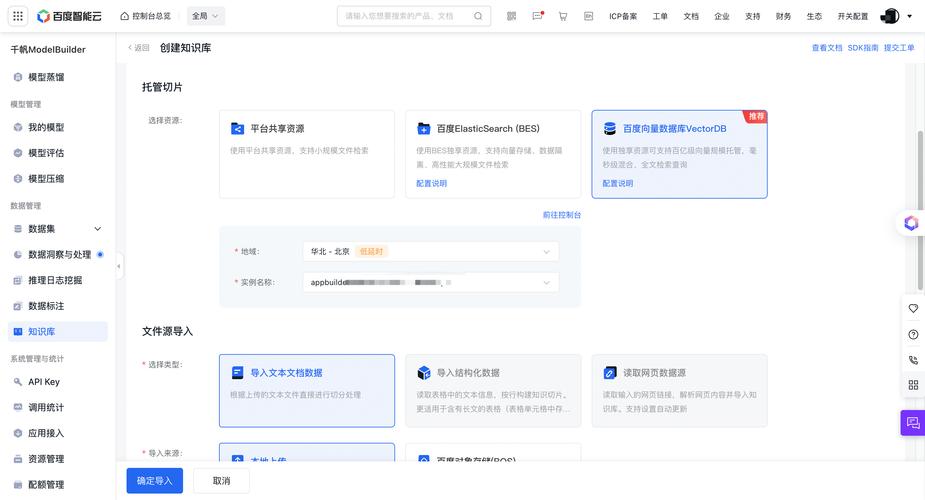This screenshot has width=925, height=500.
Task: Open the 地域 dropdown 华北-北京
Action: click(431, 251)
